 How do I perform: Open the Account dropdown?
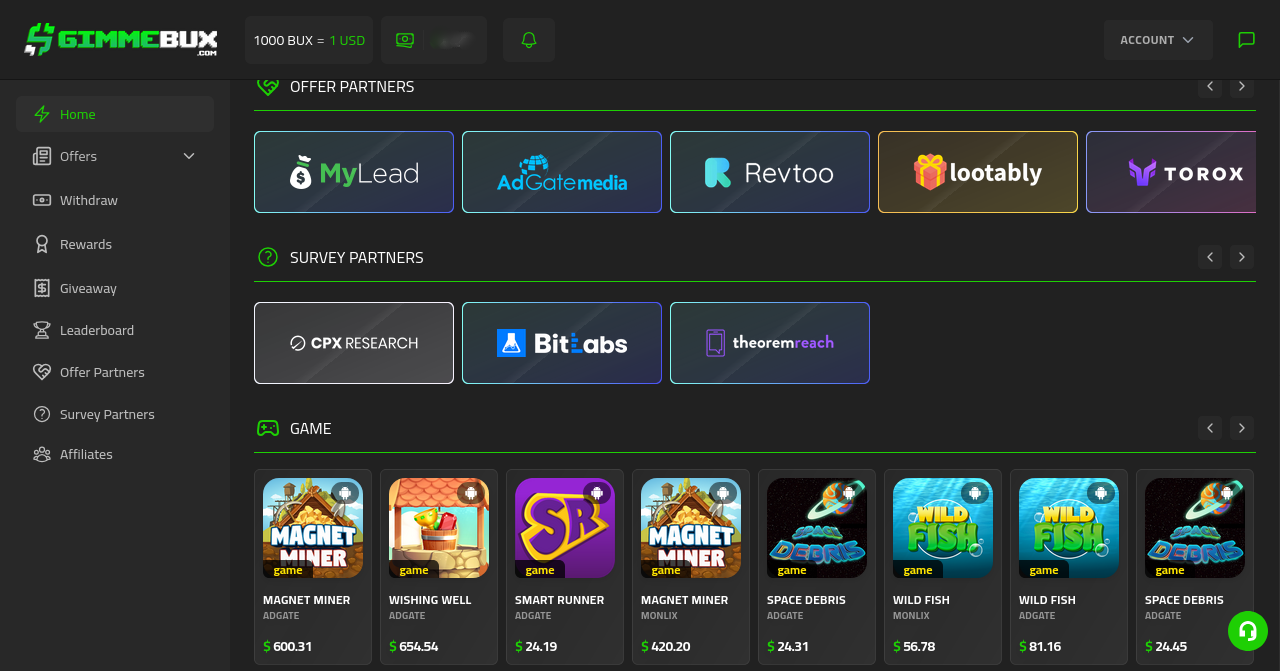tap(1158, 40)
